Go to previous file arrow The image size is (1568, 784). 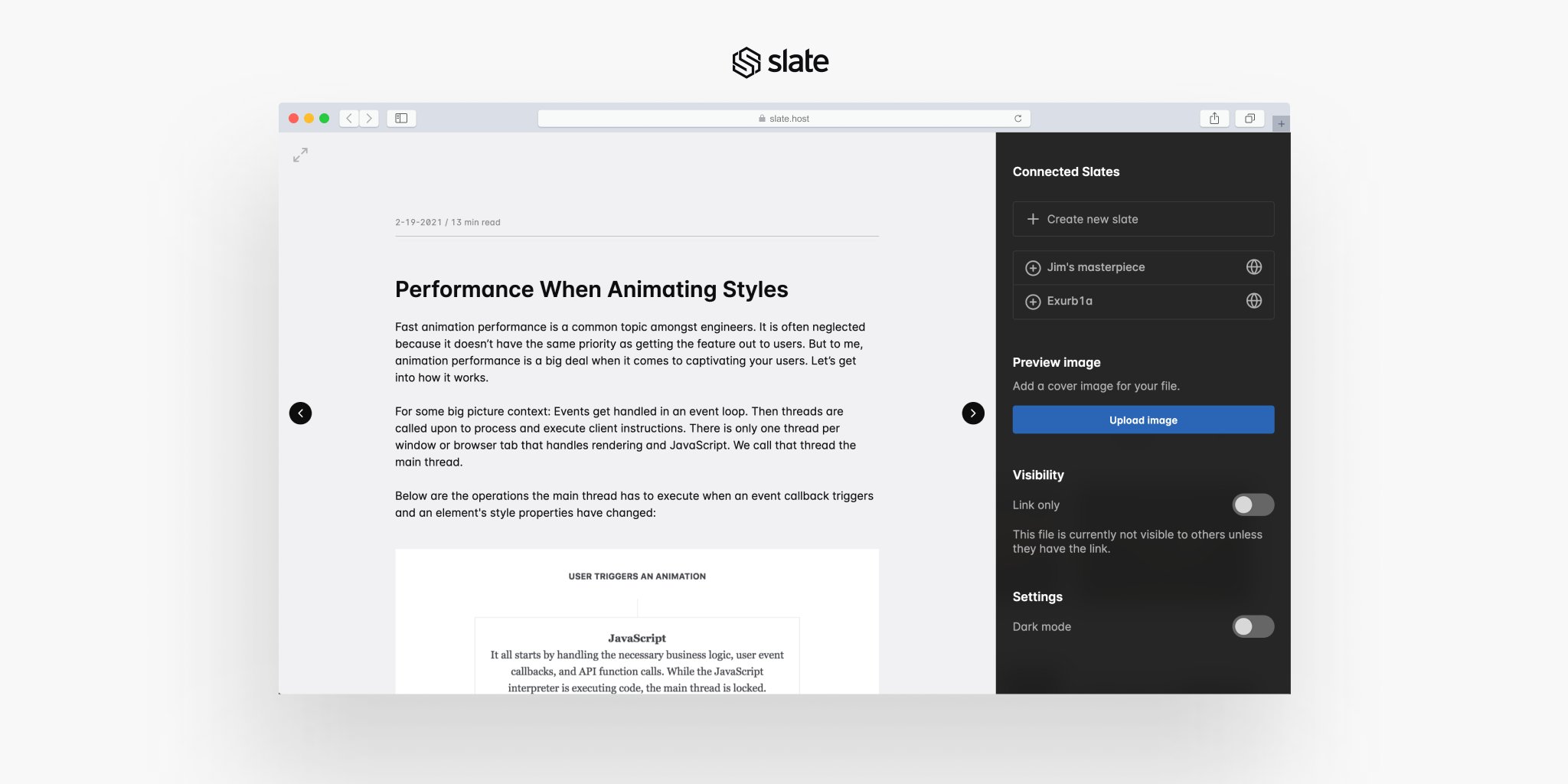tap(300, 413)
